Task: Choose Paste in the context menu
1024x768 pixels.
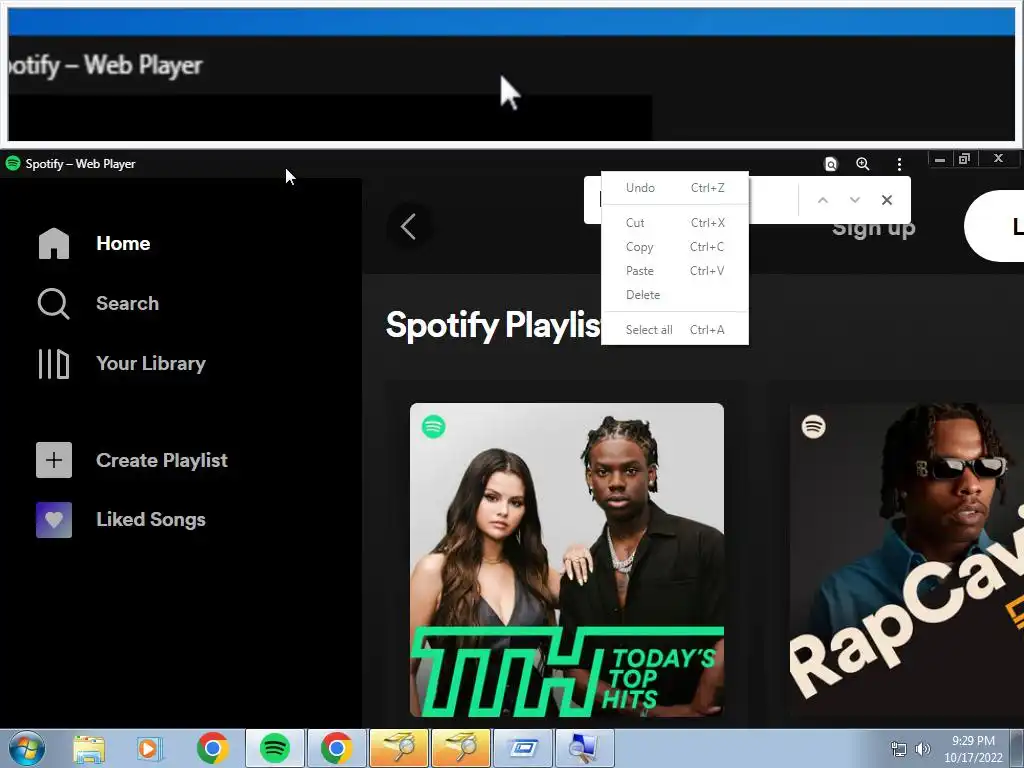Action: (x=675, y=271)
